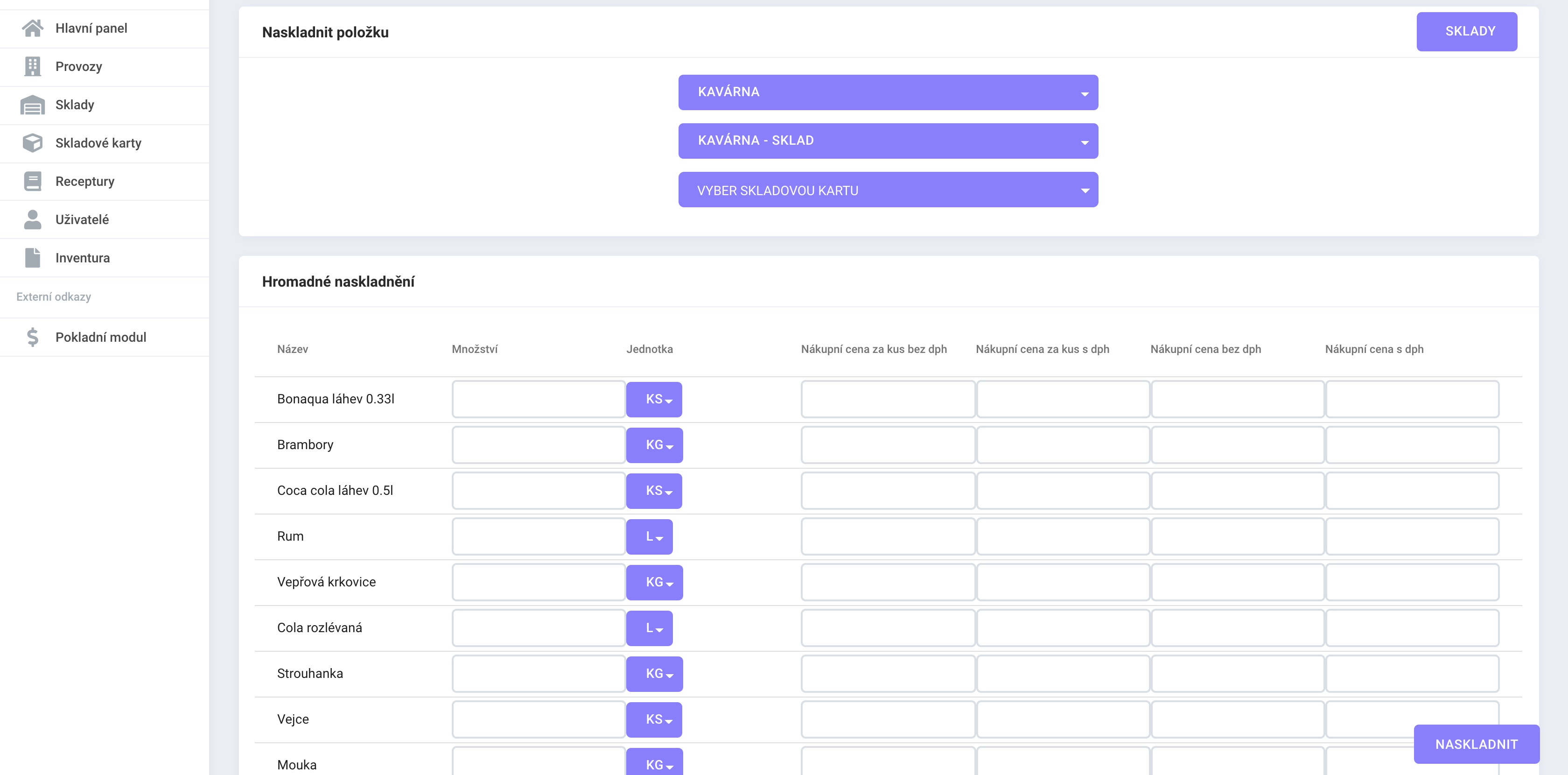The image size is (1568, 775).
Task: Click Strouhanka Nákupní cena bez dph field
Action: coord(1238,674)
